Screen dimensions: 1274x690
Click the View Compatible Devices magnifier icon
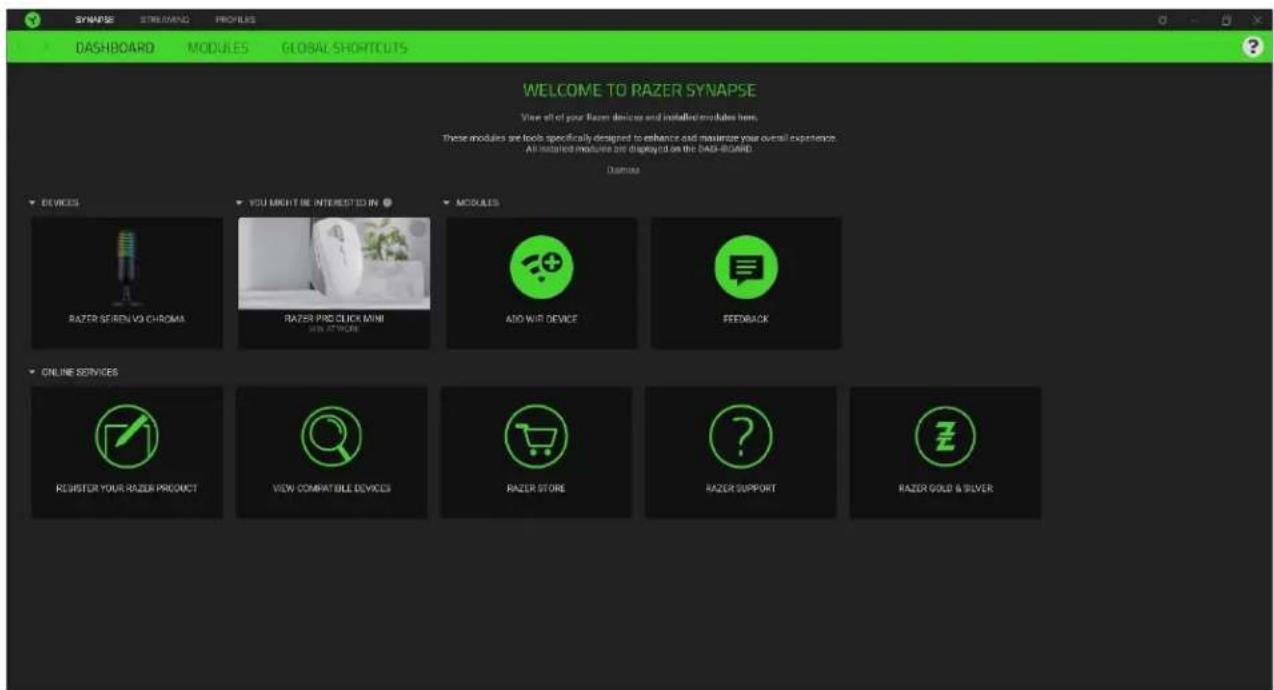[331, 438]
